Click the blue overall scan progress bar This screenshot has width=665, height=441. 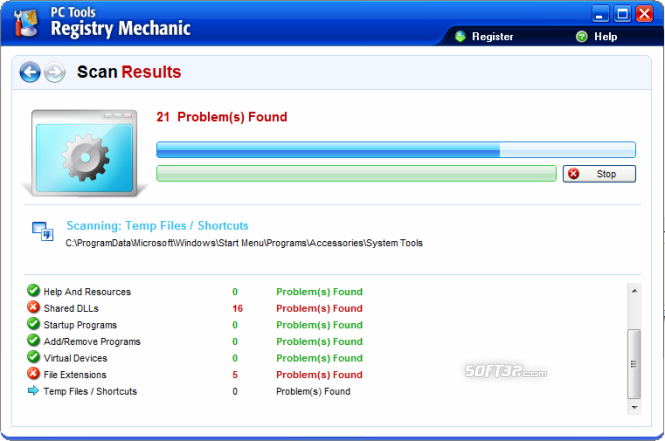pyautogui.click(x=396, y=150)
